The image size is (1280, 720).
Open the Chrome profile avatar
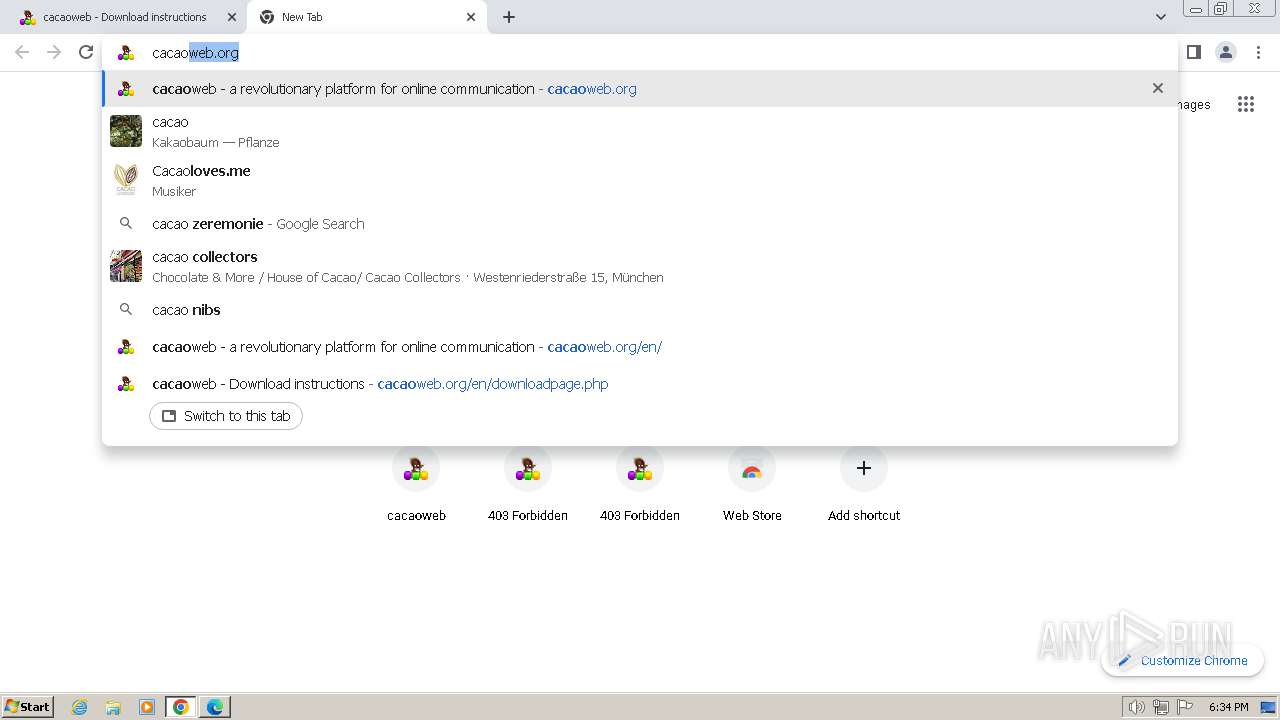point(1225,52)
